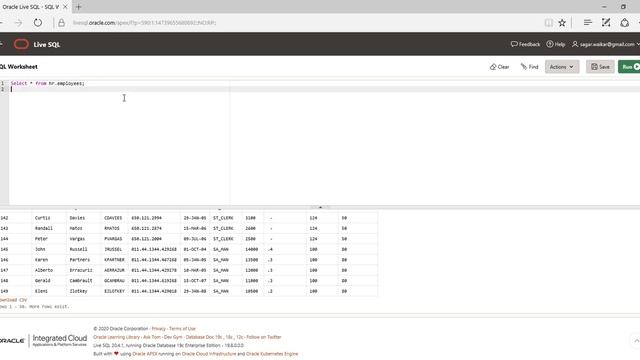Open the Ask Tom link

pyautogui.click(x=152, y=337)
